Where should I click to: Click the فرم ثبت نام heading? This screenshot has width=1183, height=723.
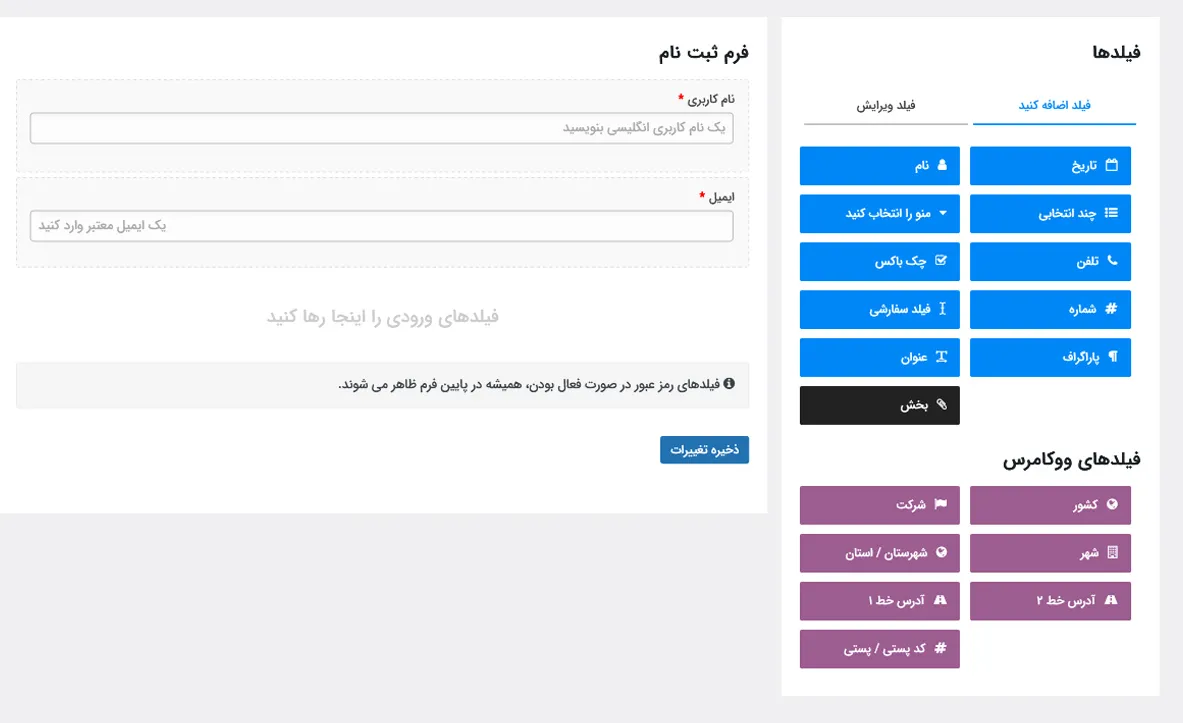[x=703, y=52]
